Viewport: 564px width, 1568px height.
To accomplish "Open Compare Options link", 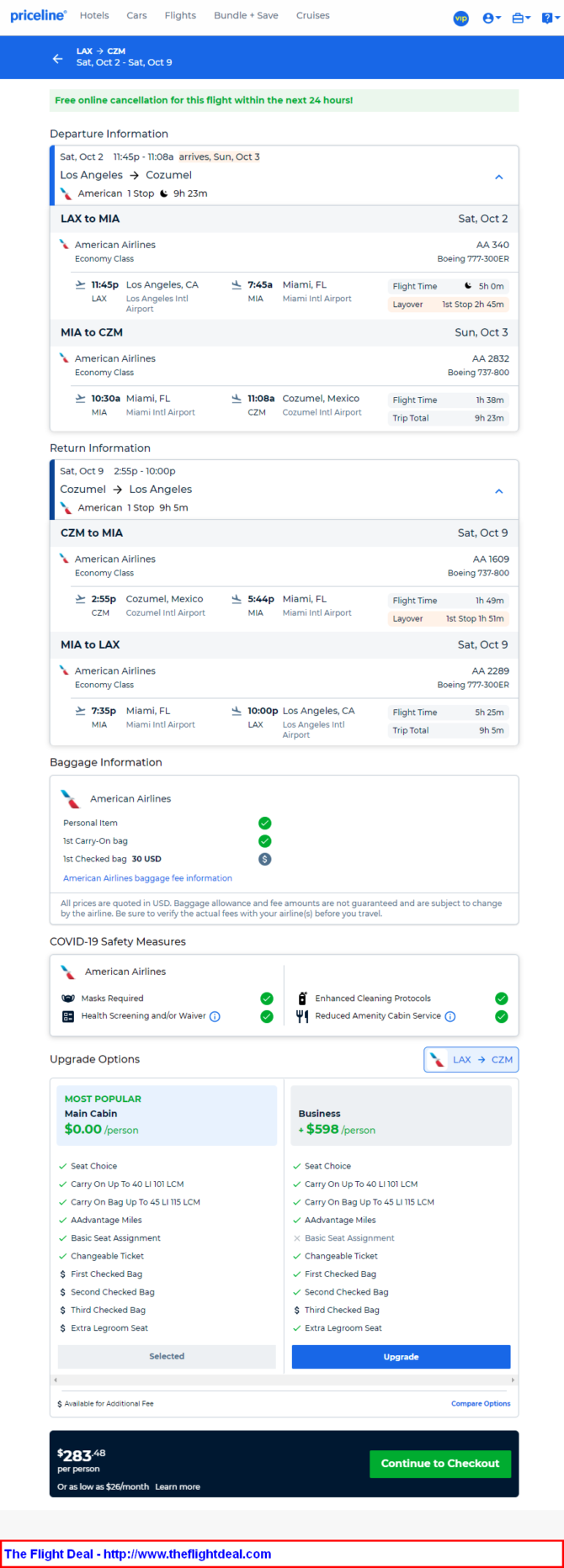I will pyautogui.click(x=481, y=1403).
